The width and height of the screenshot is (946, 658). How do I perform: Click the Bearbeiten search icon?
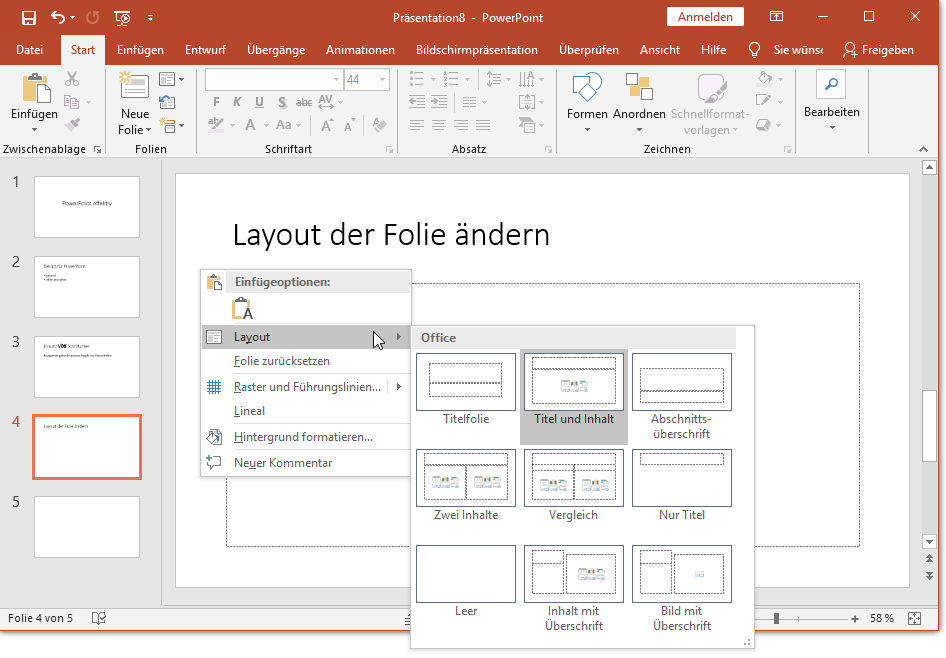tap(831, 84)
